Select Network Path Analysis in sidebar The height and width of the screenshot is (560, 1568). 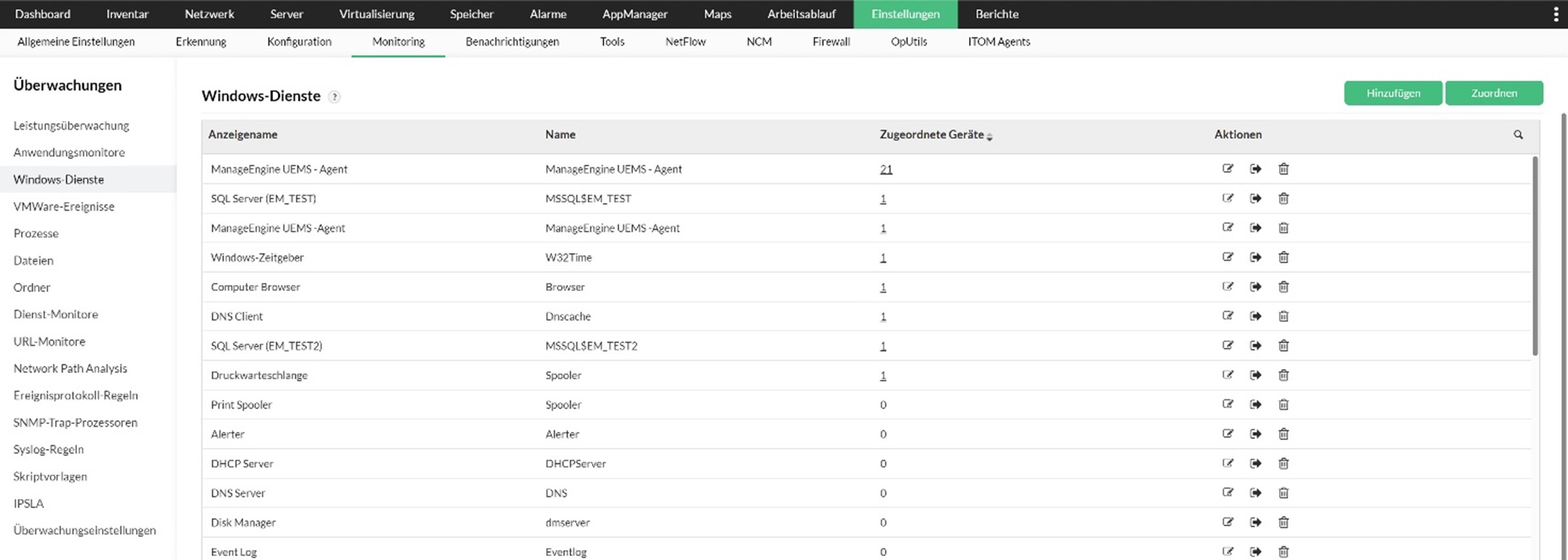70,369
